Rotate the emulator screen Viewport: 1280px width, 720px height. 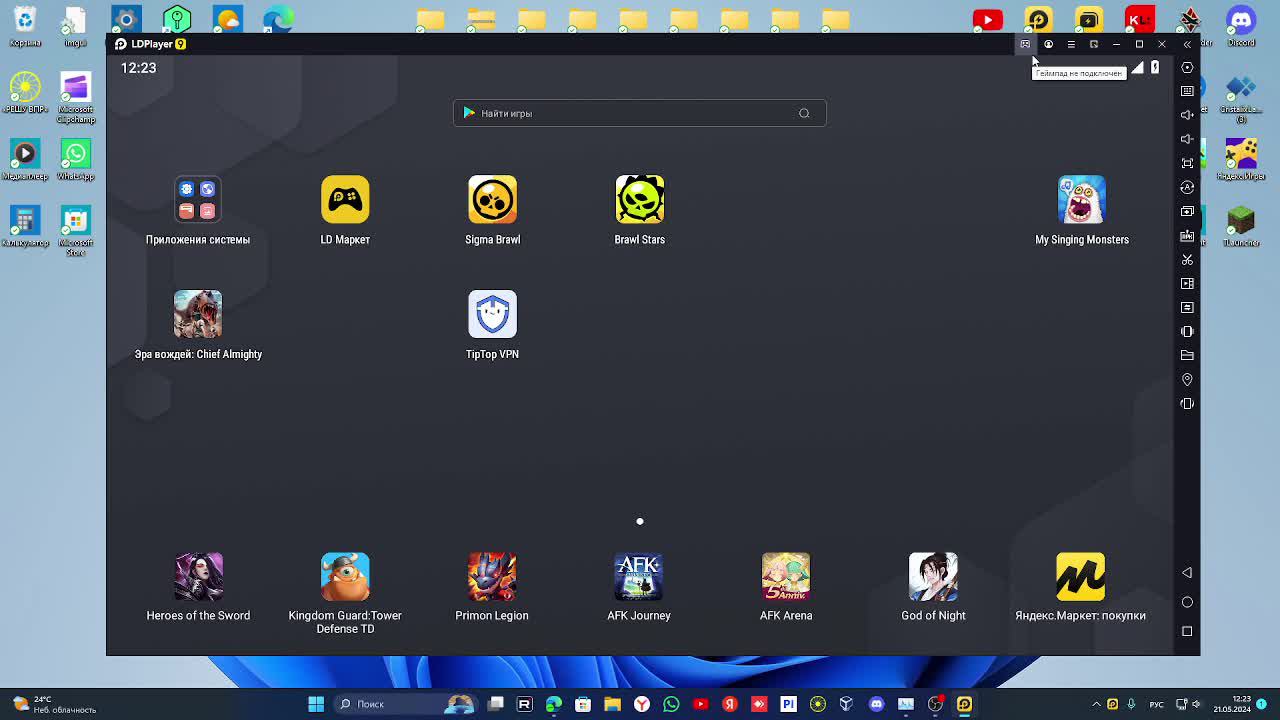pyautogui.click(x=1187, y=403)
